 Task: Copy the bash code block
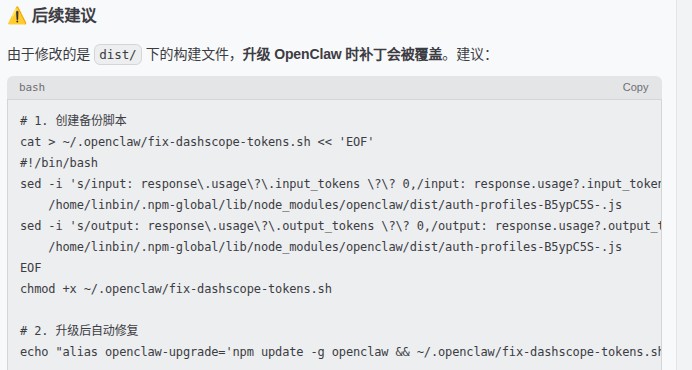(x=635, y=87)
